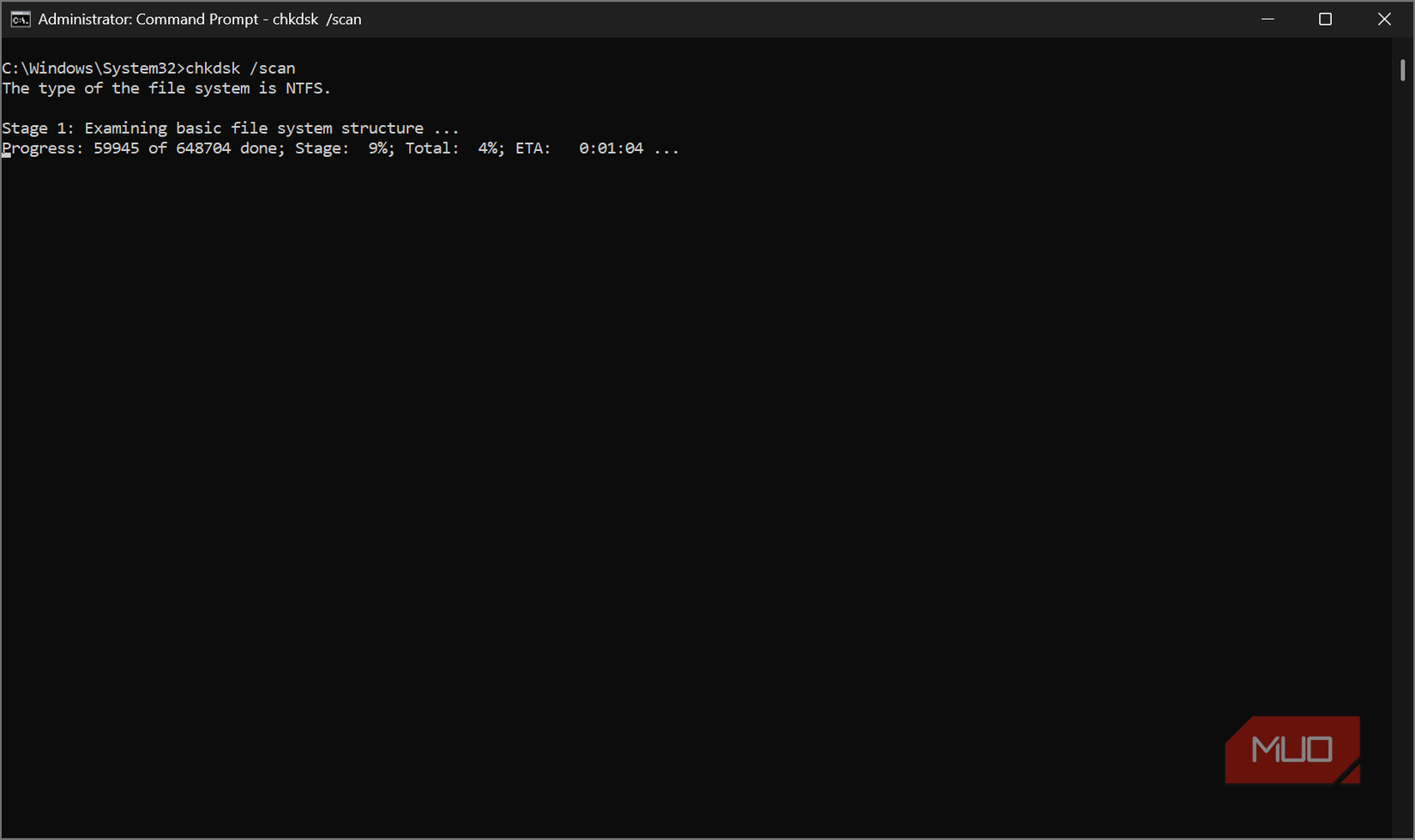Click the ETA value '0:01:04'
Screen dimensions: 1415x840
coord(611,148)
